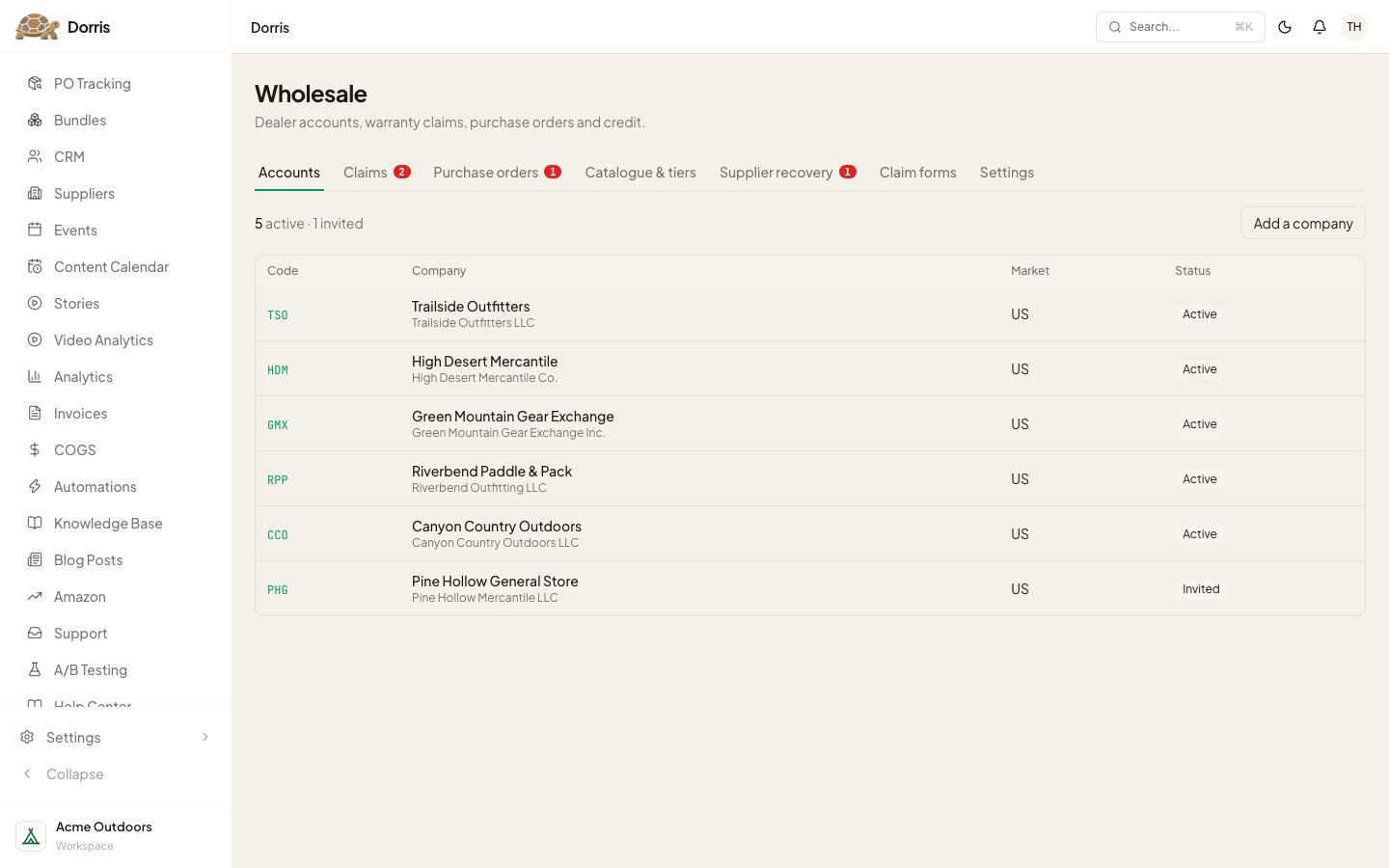1389x868 pixels.
Task: Select the Automations lightning icon
Action: (x=35, y=487)
